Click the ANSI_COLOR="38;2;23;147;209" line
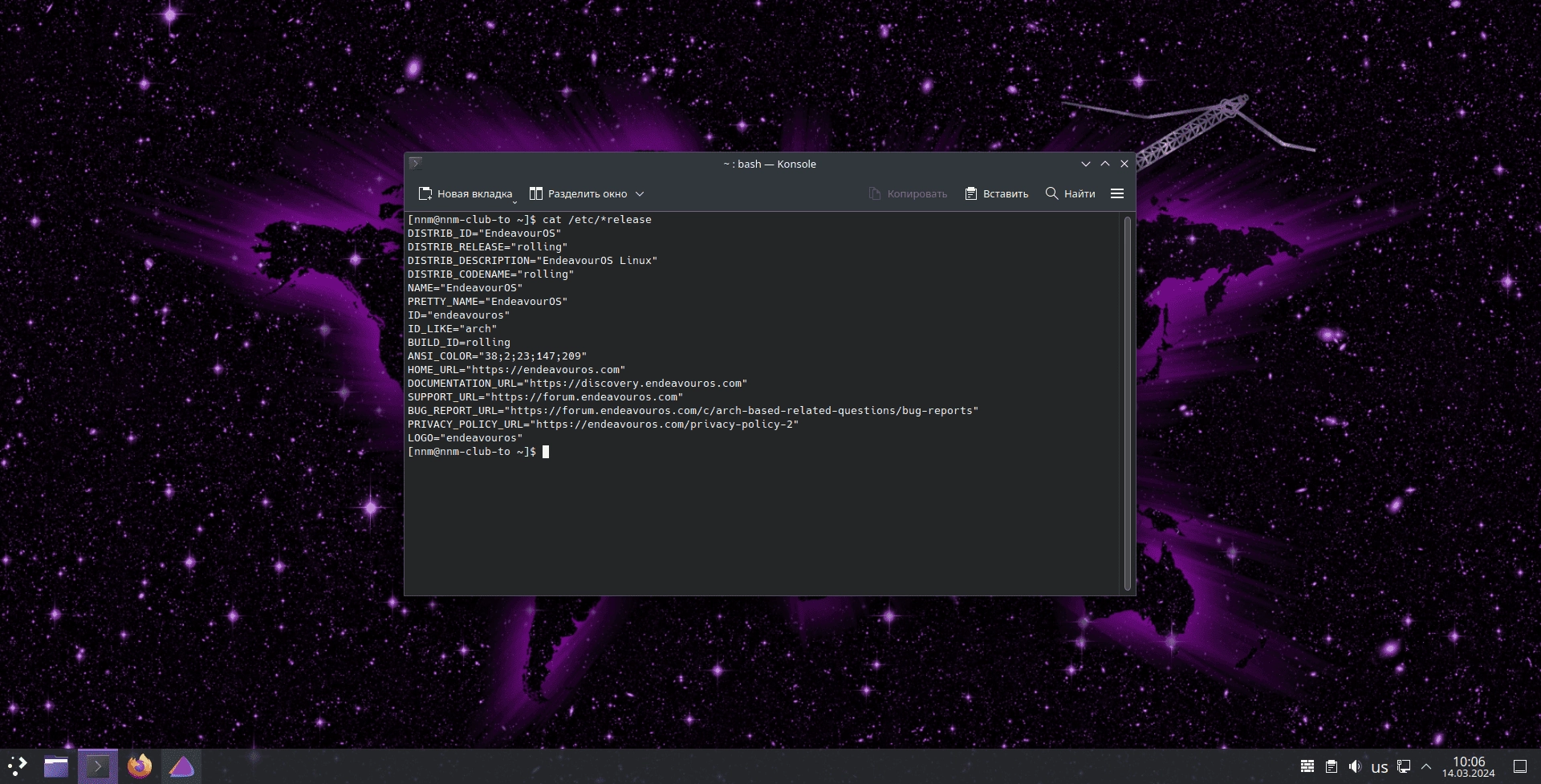This screenshot has height=784, width=1541. pos(497,355)
